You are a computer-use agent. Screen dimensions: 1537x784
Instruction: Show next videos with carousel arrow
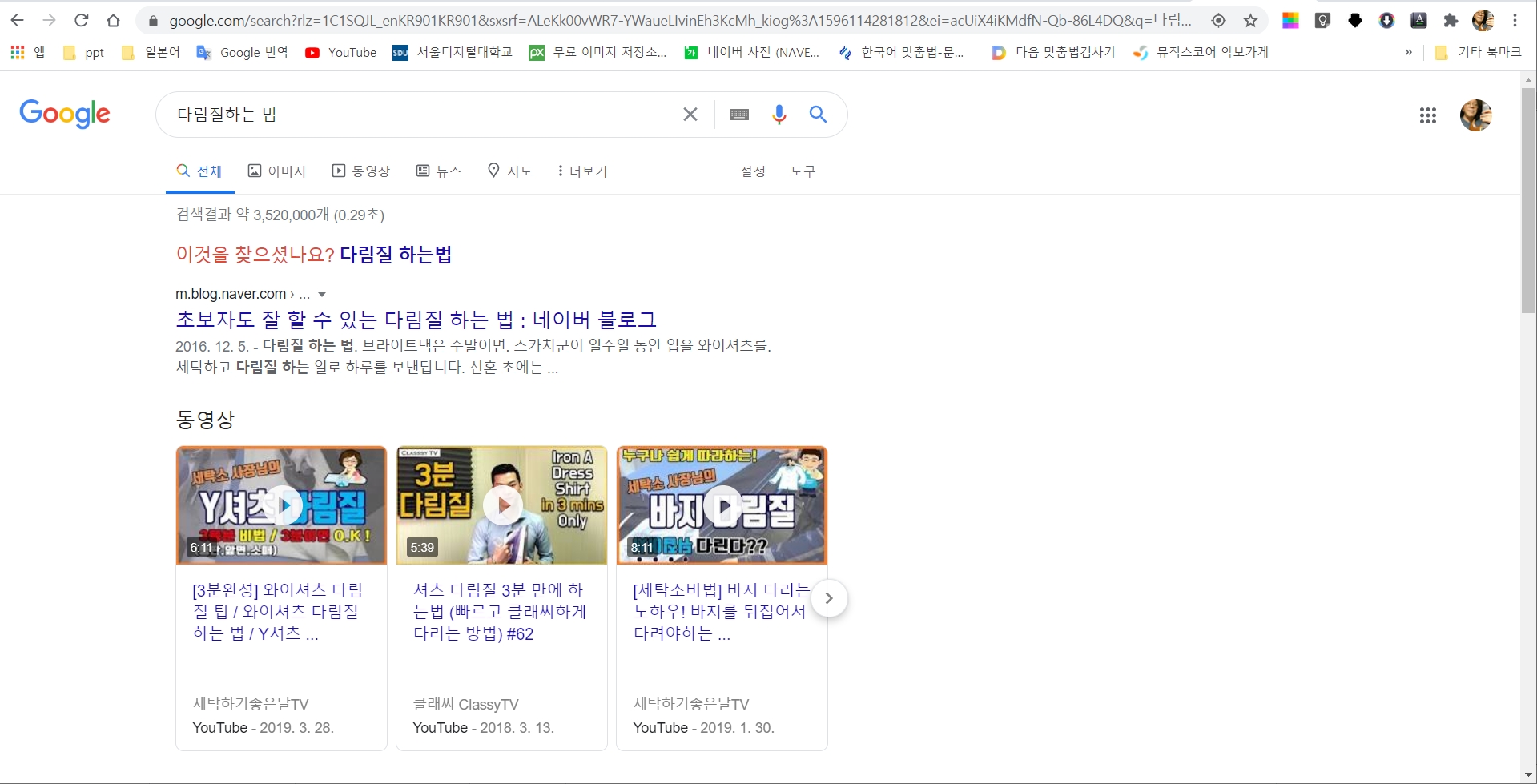click(829, 598)
